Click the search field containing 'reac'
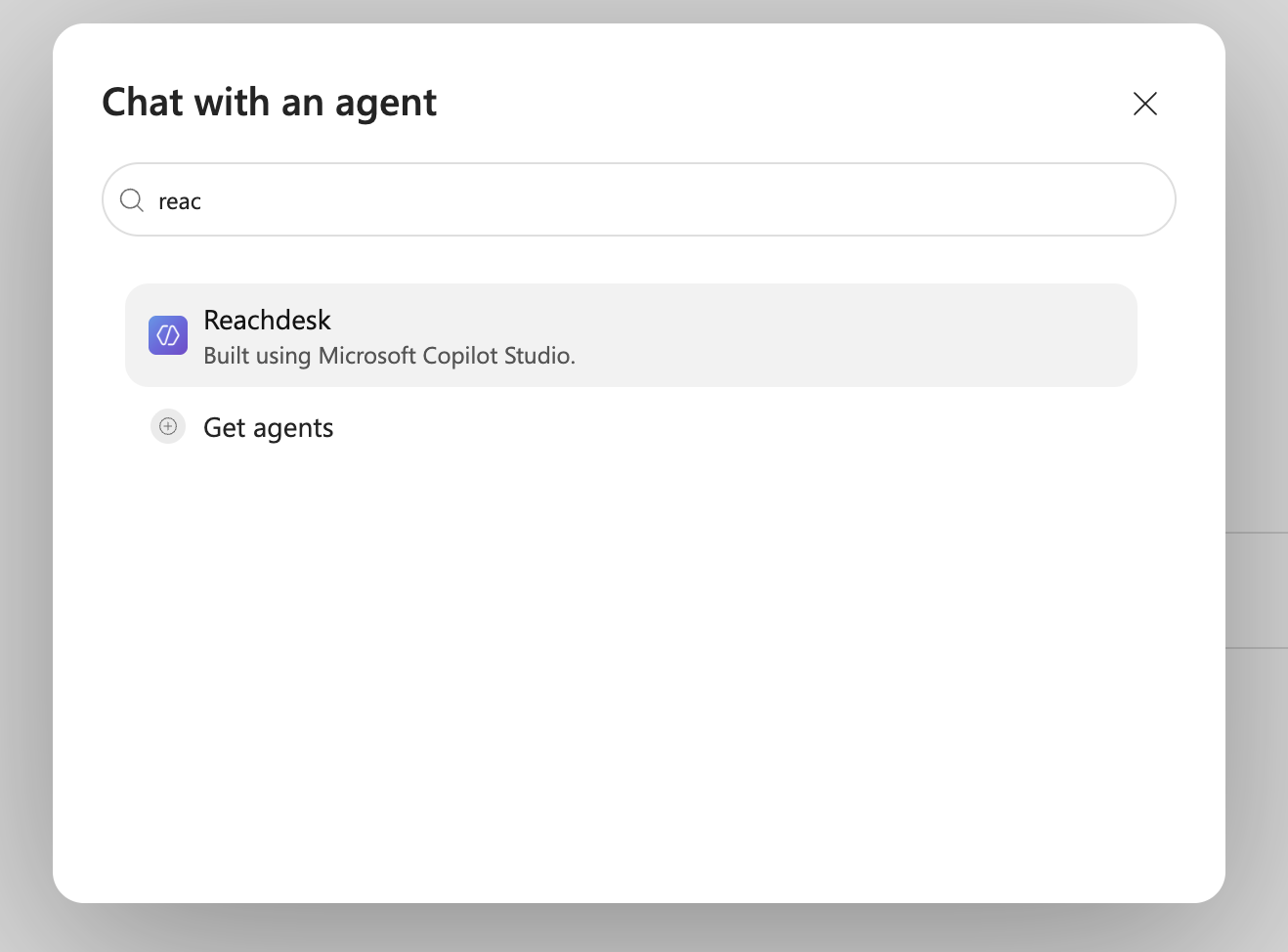This screenshot has height=952, width=1288. 639,199
